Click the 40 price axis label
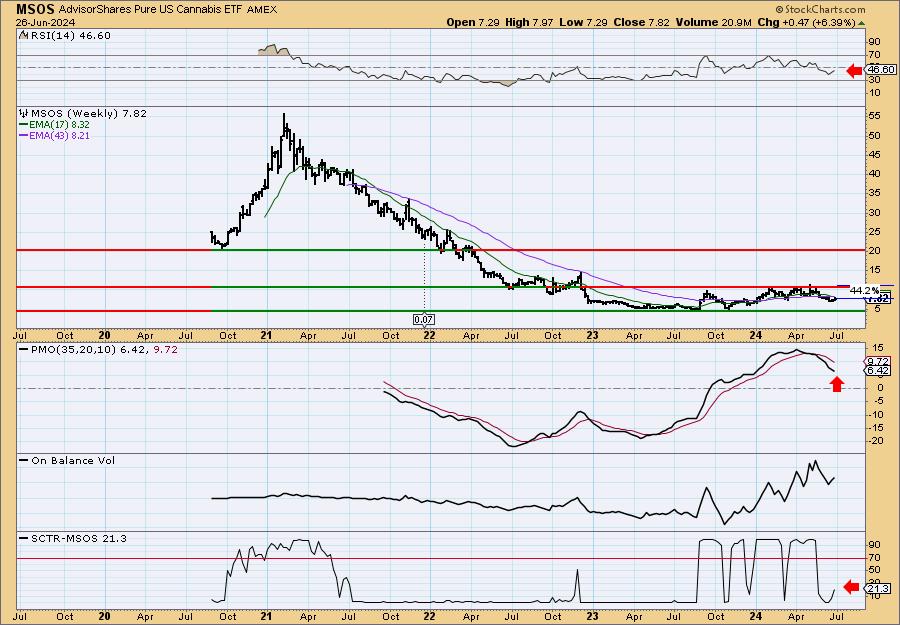 click(x=875, y=173)
